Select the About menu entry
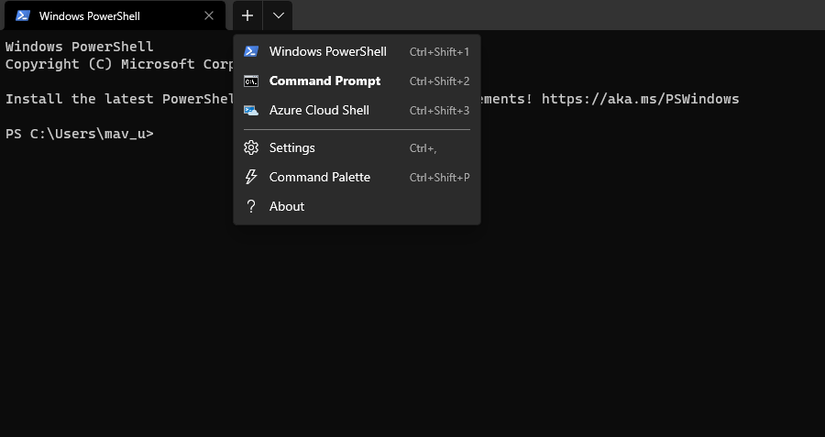This screenshot has height=437, width=825. (x=286, y=206)
